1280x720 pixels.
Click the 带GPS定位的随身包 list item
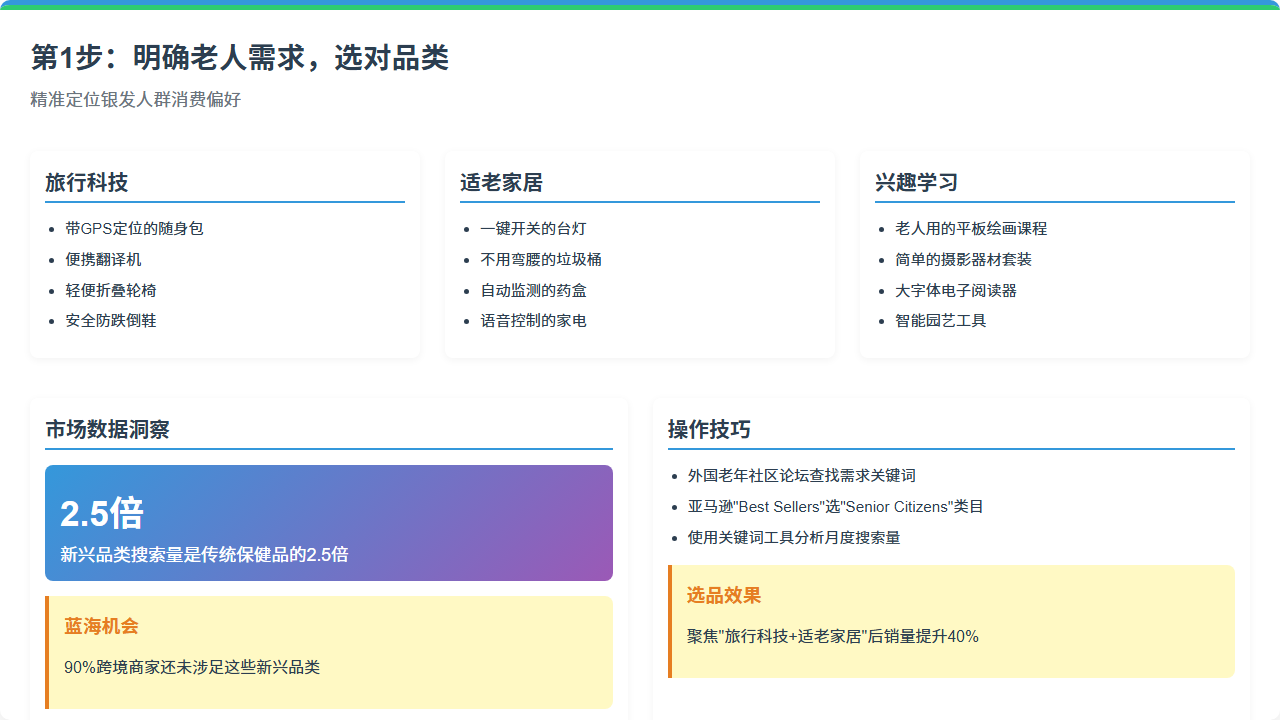click(134, 229)
